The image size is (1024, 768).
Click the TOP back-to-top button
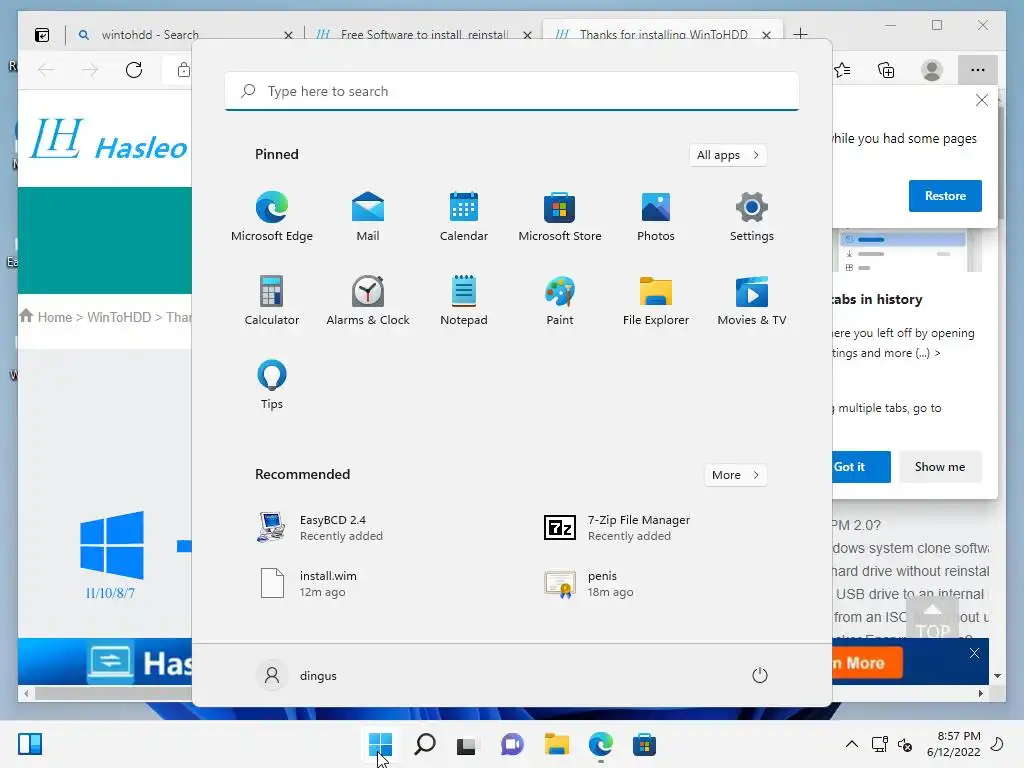click(x=933, y=619)
